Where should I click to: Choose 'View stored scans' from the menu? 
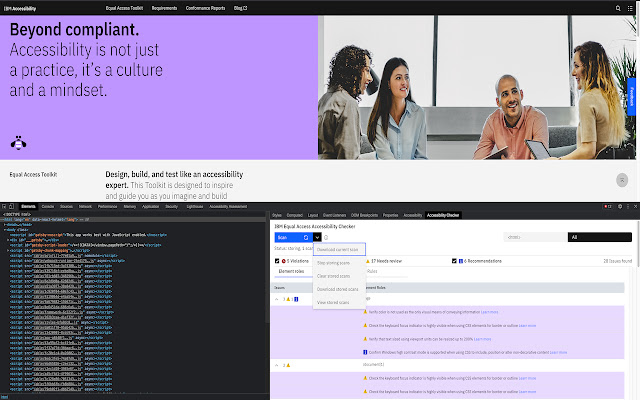pyautogui.click(x=339, y=302)
